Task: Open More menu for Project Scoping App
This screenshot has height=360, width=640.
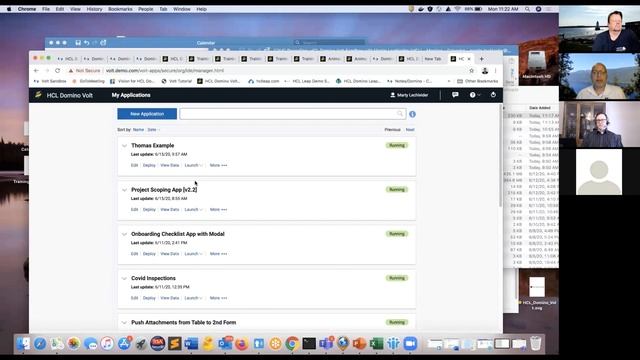Action: pos(218,209)
